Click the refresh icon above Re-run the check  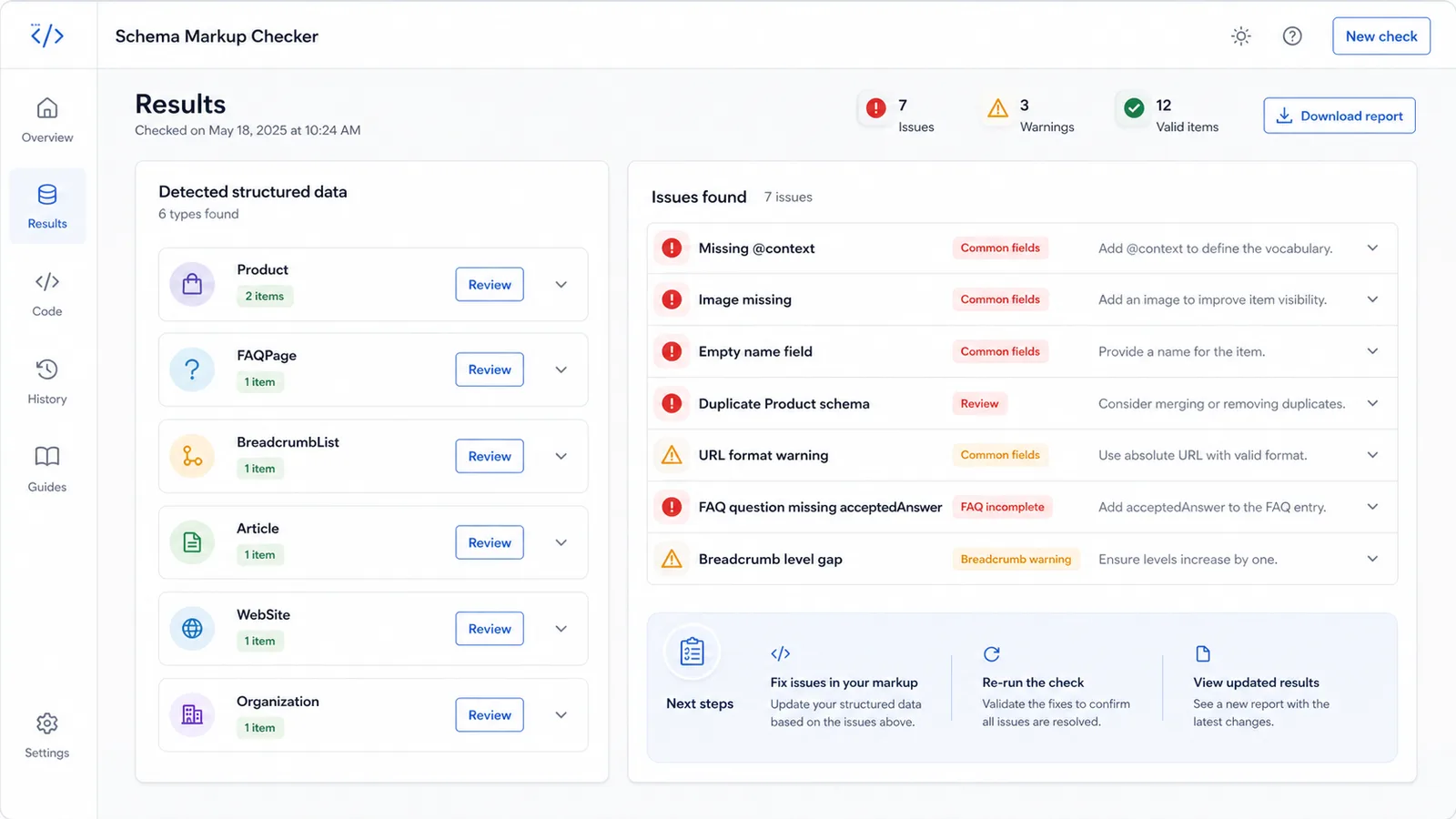pos(992,653)
